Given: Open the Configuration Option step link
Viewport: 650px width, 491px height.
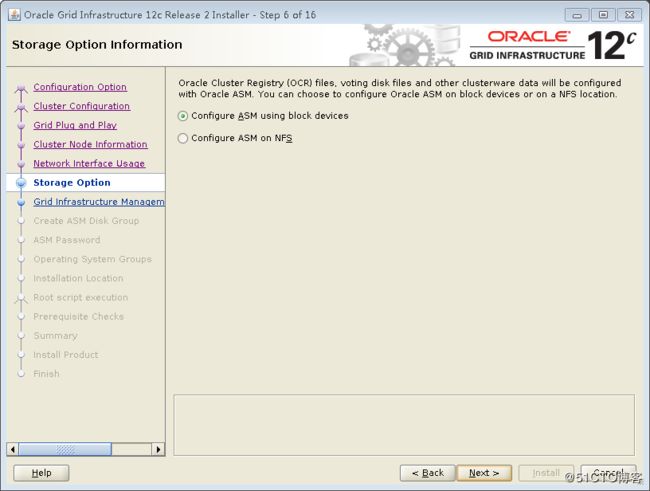Looking at the screenshot, I should (x=80, y=87).
